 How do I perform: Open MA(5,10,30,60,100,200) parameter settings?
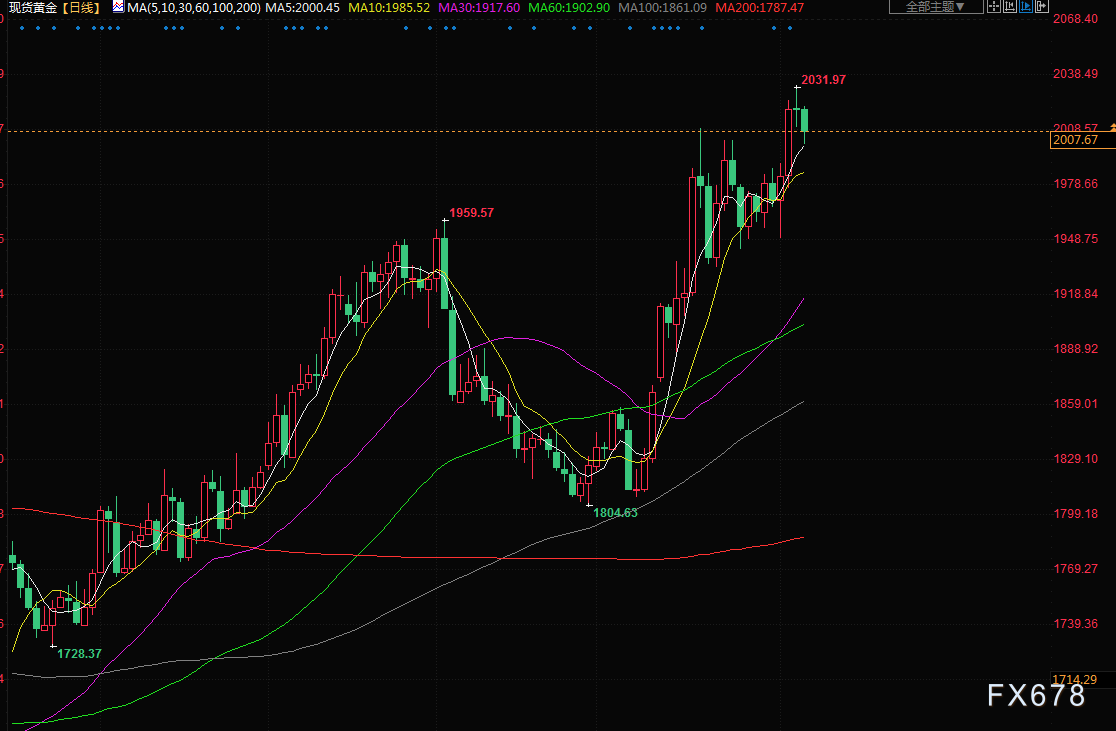195,7
